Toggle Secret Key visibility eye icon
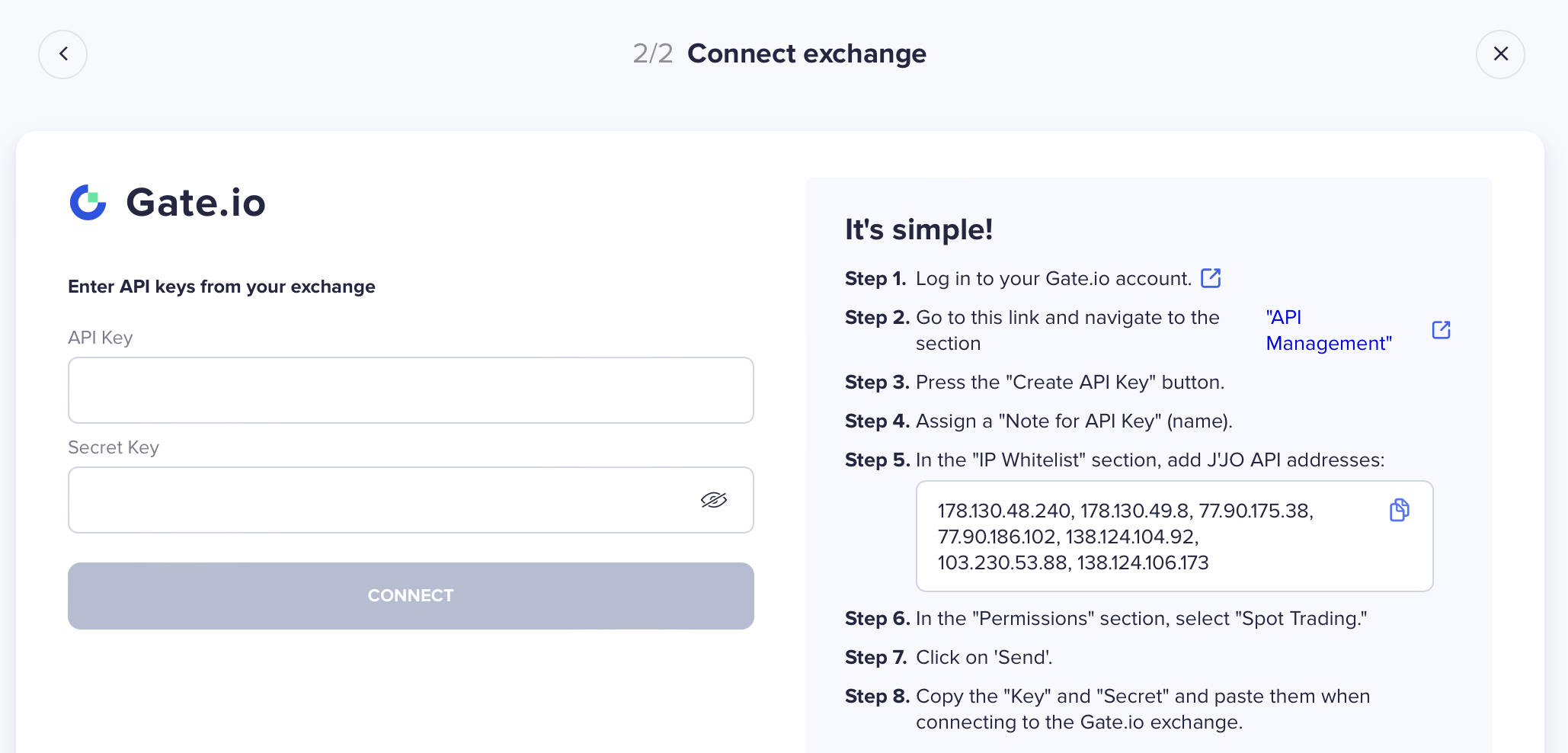1568x753 pixels. 713,500
